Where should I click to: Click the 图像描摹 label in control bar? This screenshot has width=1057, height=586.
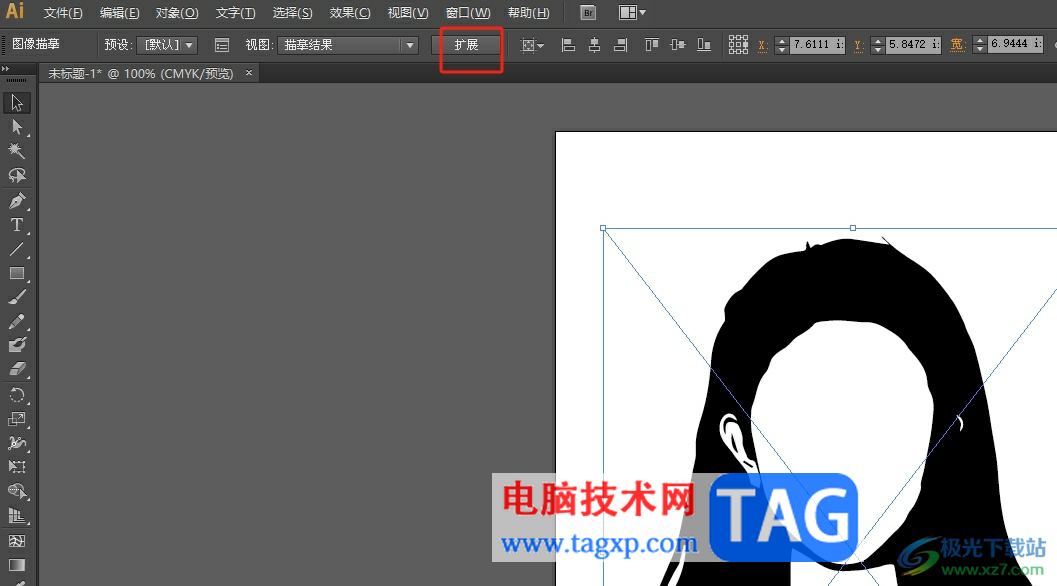(x=36, y=44)
